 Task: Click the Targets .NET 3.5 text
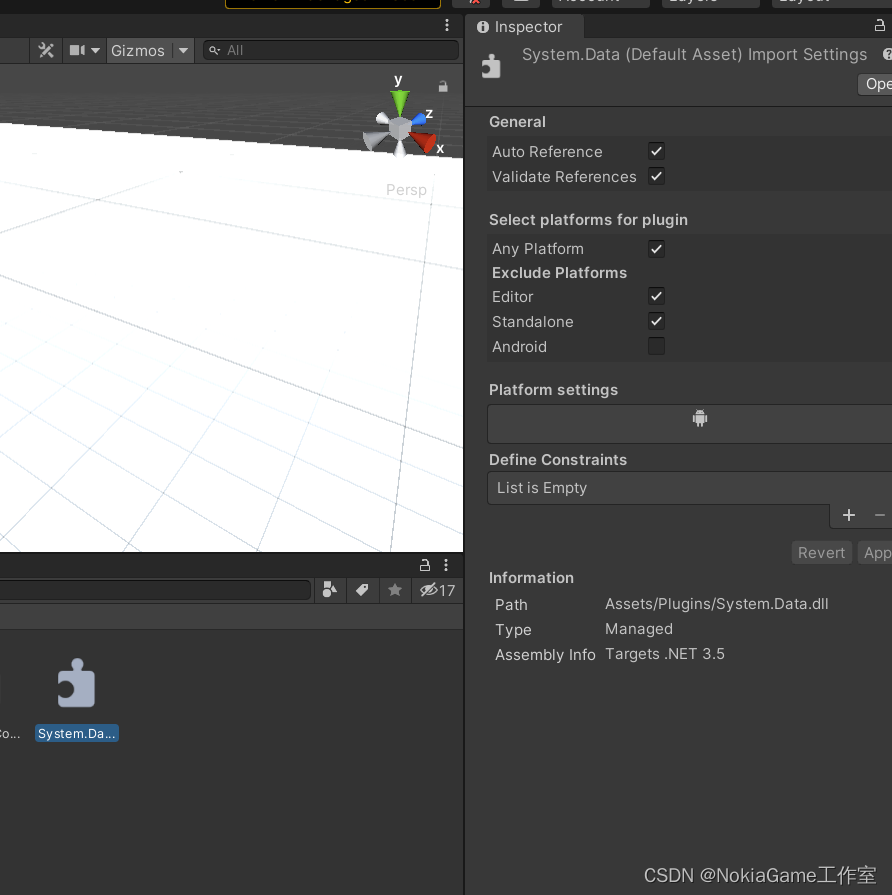pos(665,654)
